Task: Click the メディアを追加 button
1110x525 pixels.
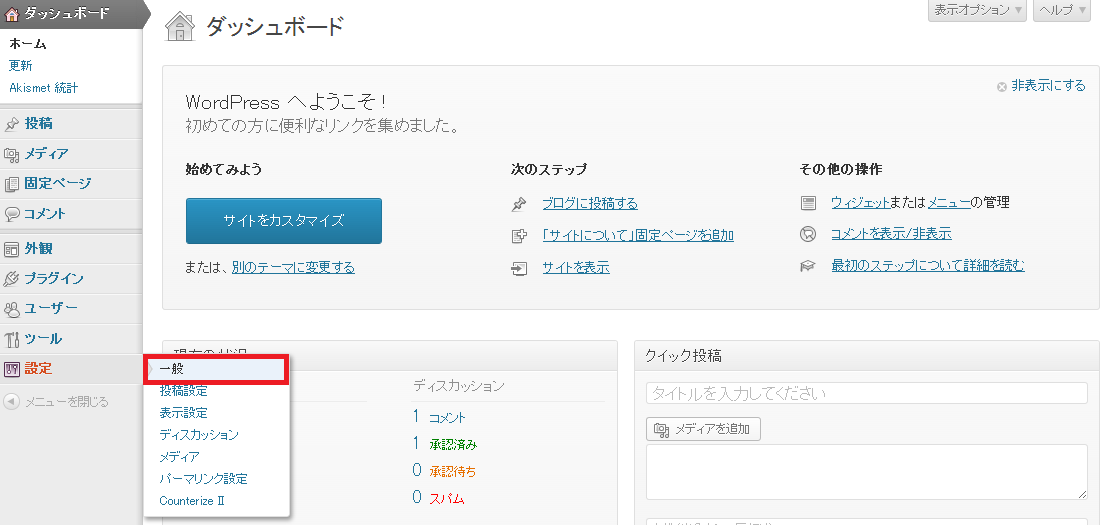Action: tap(704, 429)
